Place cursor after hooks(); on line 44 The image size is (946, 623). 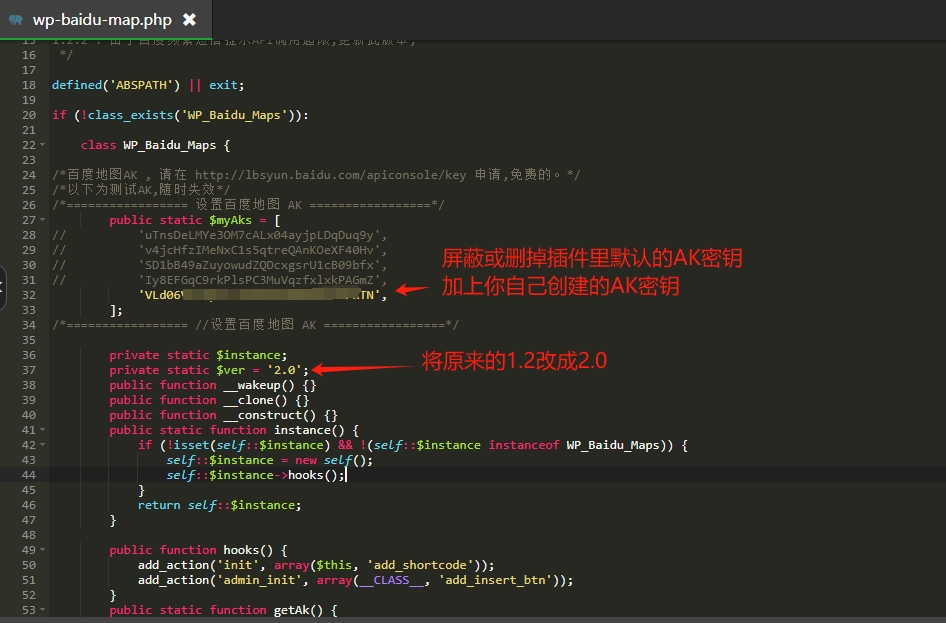coord(346,475)
